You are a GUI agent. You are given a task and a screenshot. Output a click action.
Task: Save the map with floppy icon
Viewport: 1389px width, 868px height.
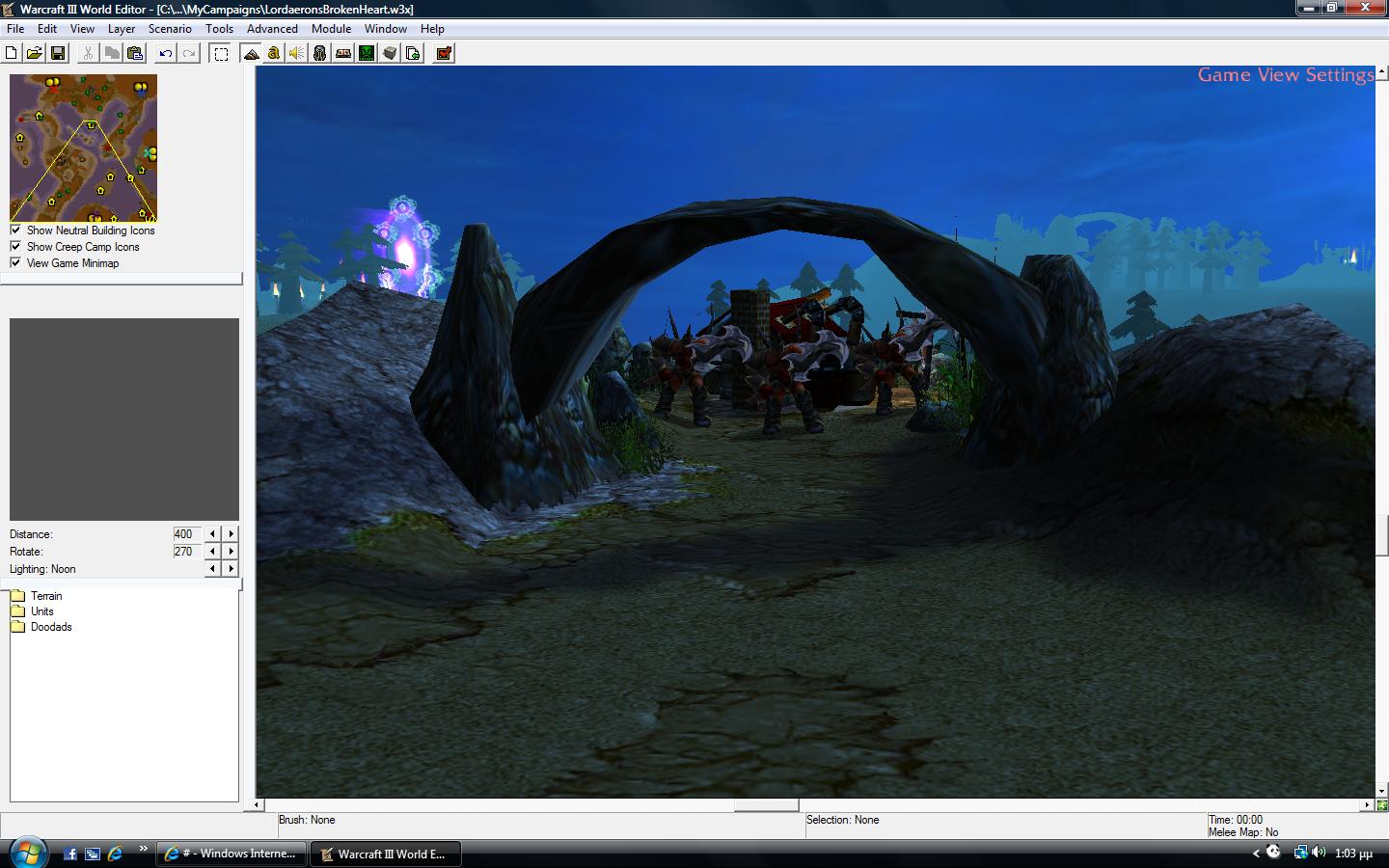[58, 53]
